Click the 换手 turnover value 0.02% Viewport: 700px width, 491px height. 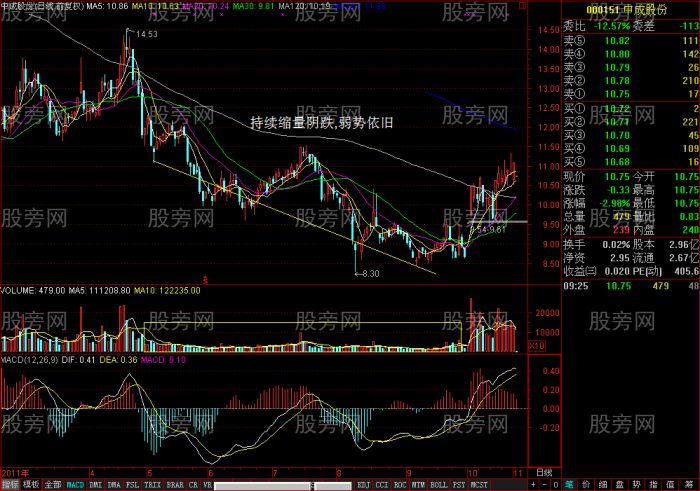(616, 245)
